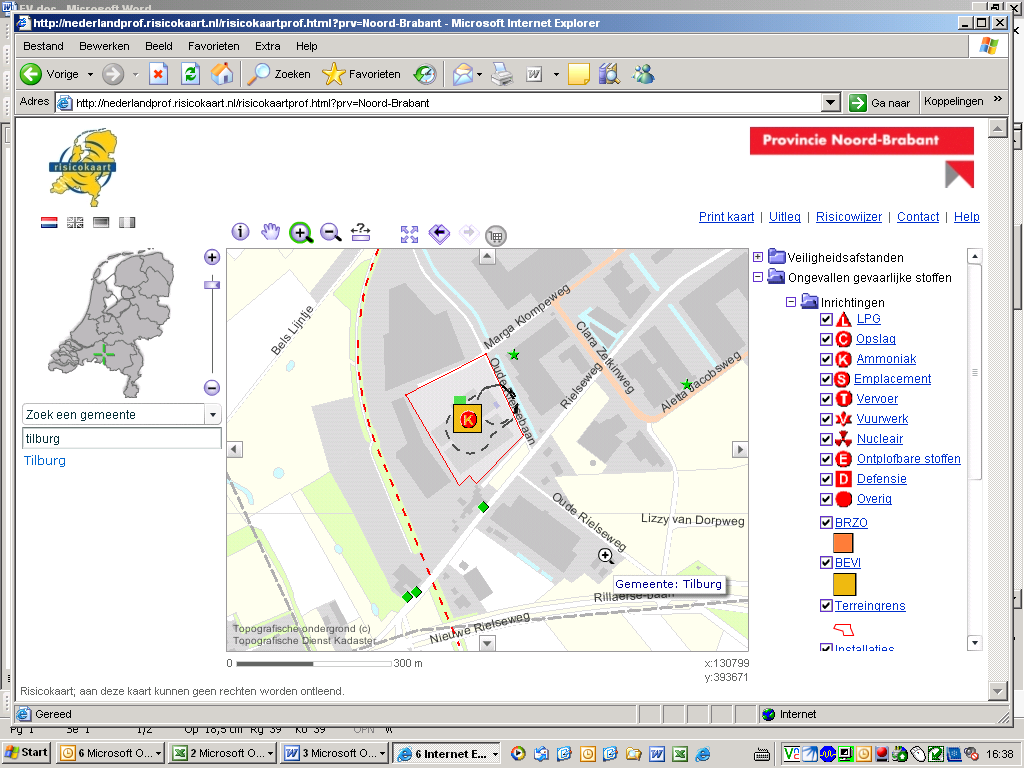The height and width of the screenshot is (768, 1024).
Task: Click the IE Back button
Action: point(31,74)
